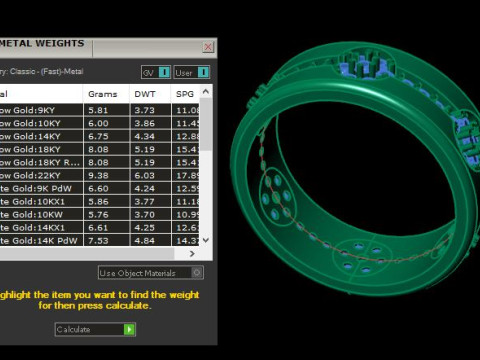
Task: Toggle the Use Object Materials option
Action: 151,273
